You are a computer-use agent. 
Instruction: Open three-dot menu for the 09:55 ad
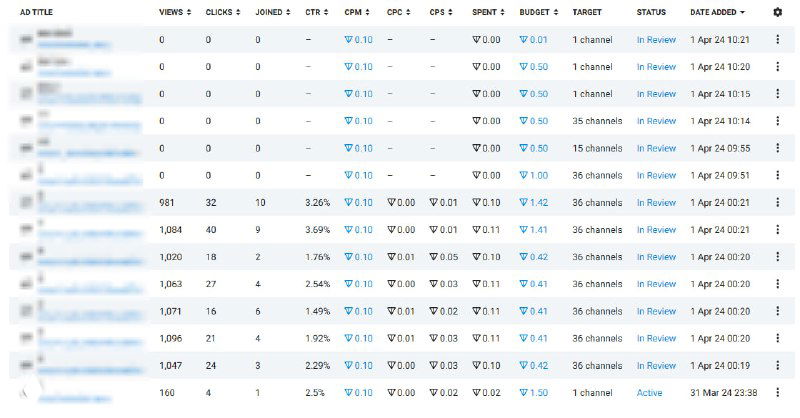pos(778,148)
